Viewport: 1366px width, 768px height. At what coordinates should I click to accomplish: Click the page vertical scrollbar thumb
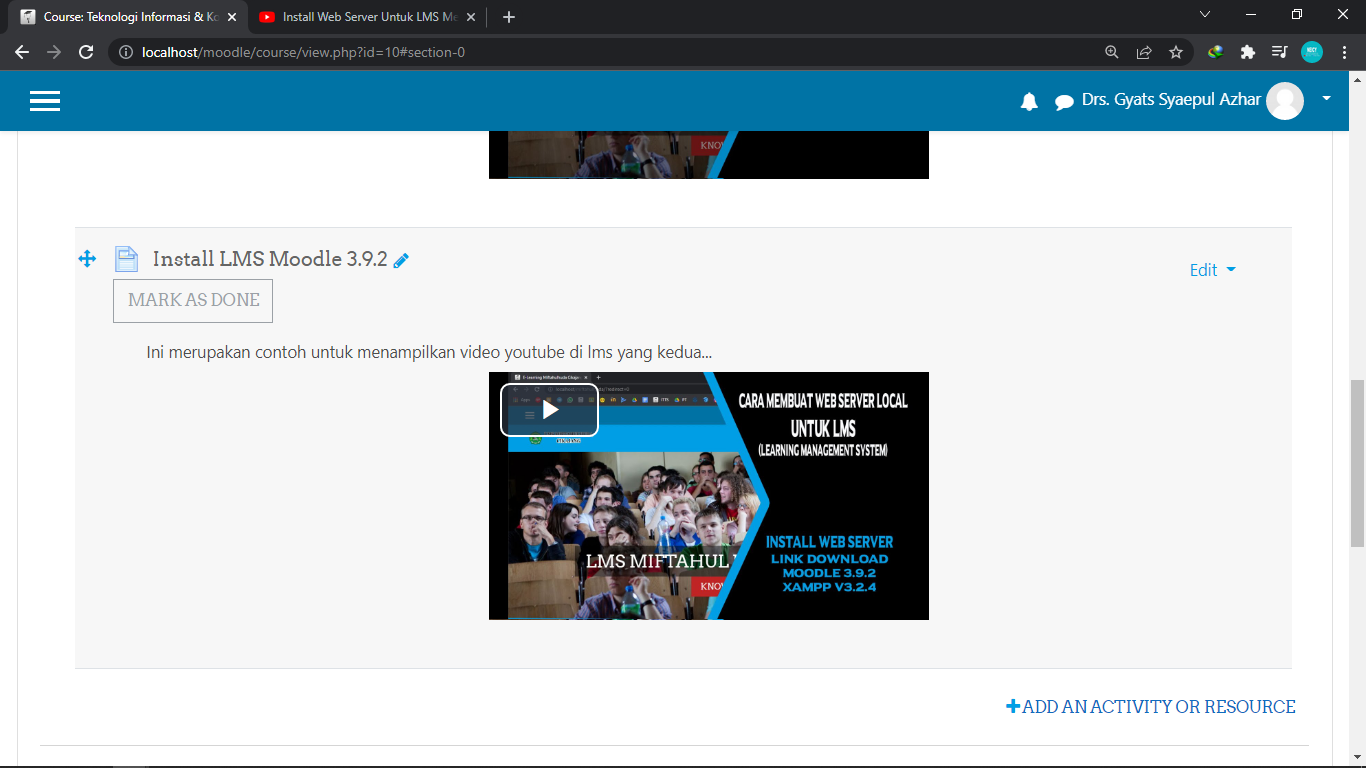click(x=1357, y=463)
